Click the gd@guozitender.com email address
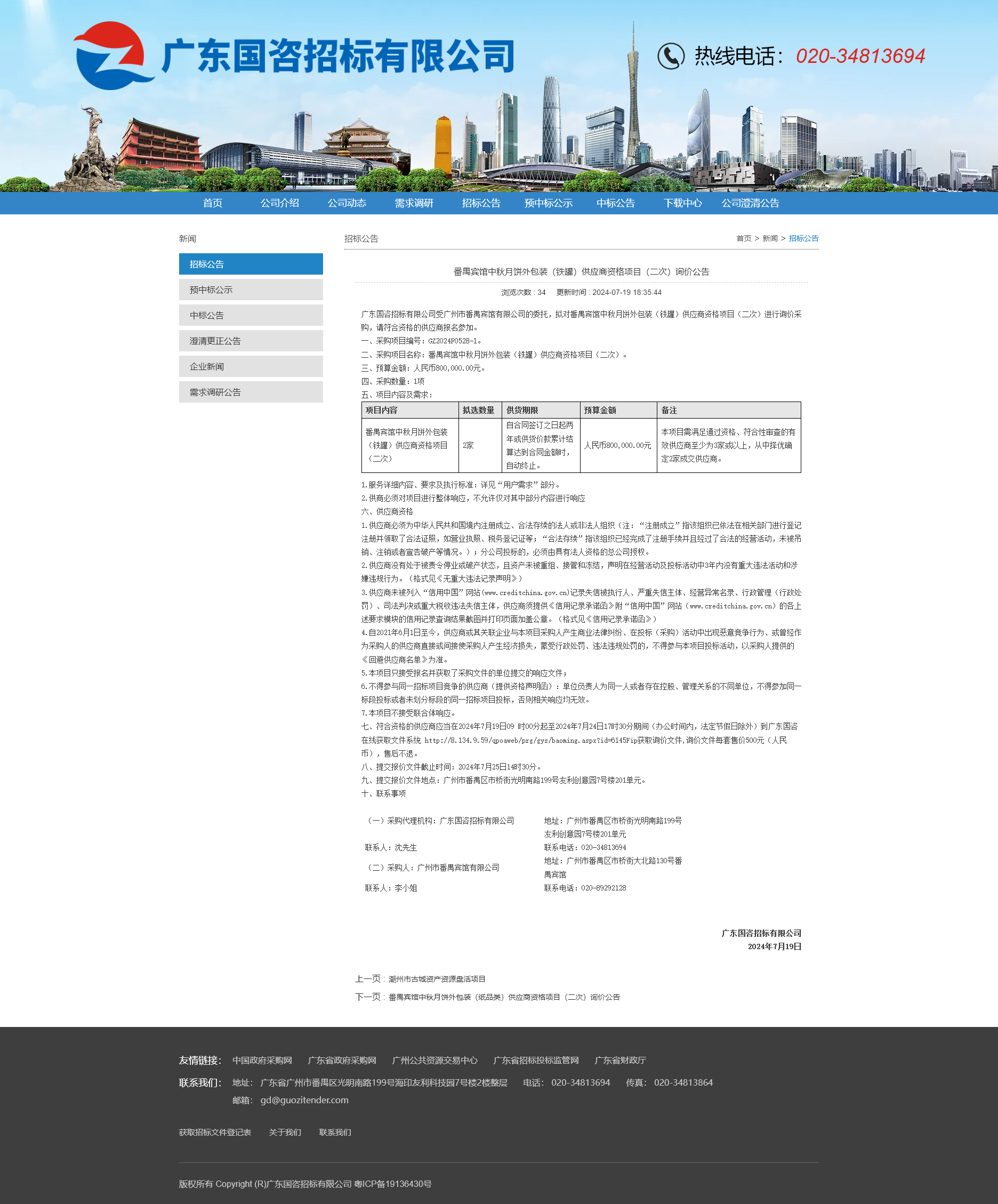This screenshot has width=998, height=1204. click(304, 1100)
